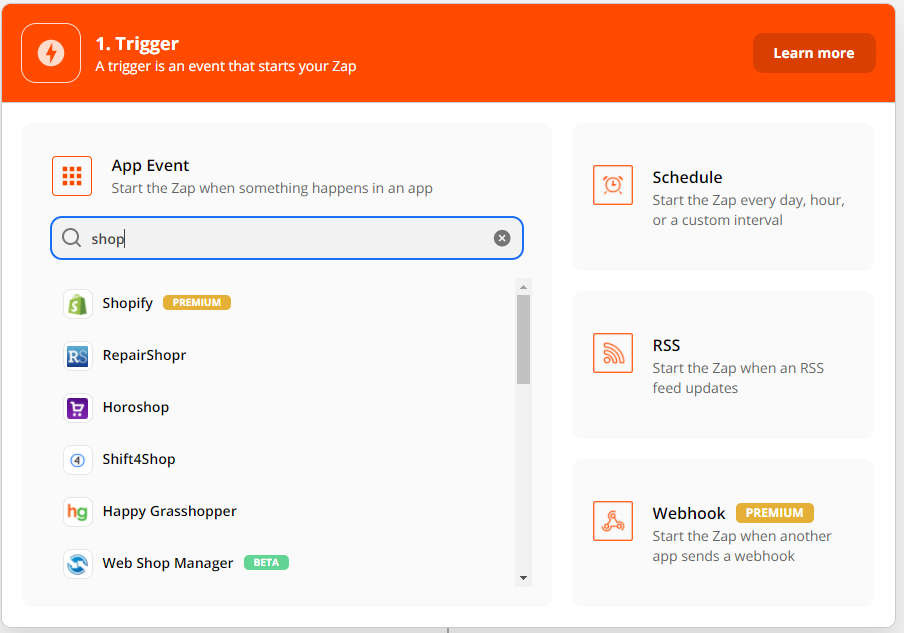Click the app results scrollbar thumb

(523, 340)
